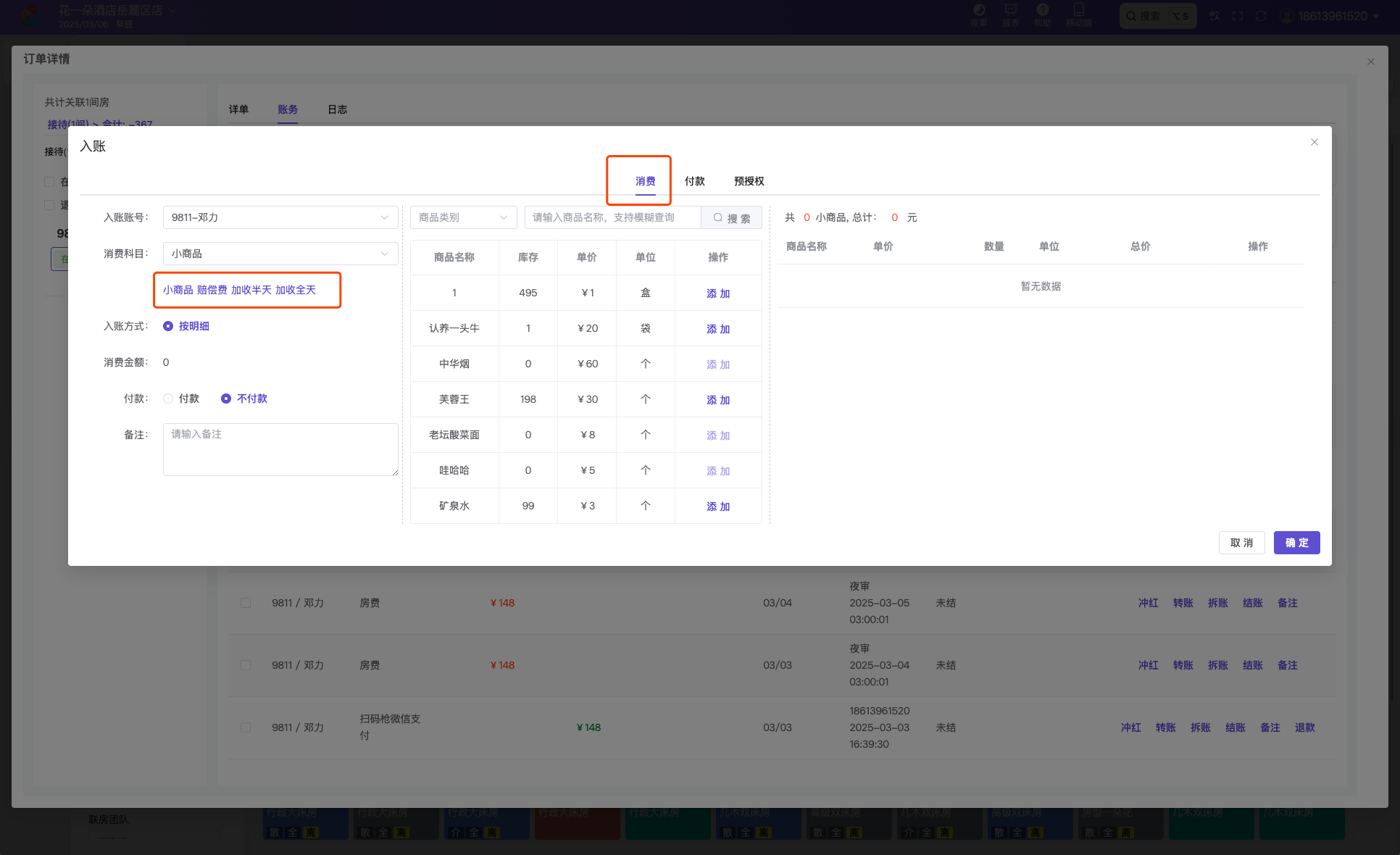Image resolution: width=1400 pixels, height=855 pixels.
Task: Click 拆账 on the 03/03 房费 row
Action: pos(1218,665)
